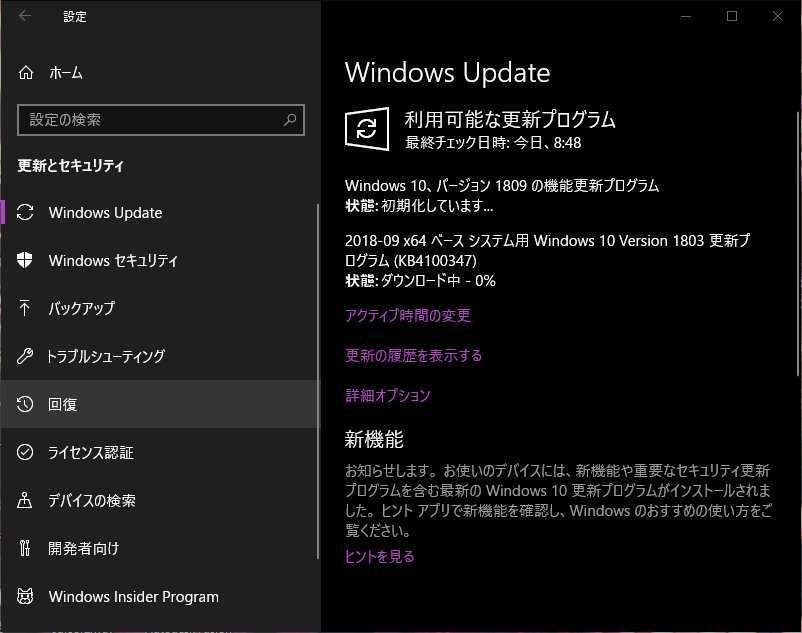Click the 新機能 section heading
This screenshot has height=633, width=802.
(x=374, y=439)
